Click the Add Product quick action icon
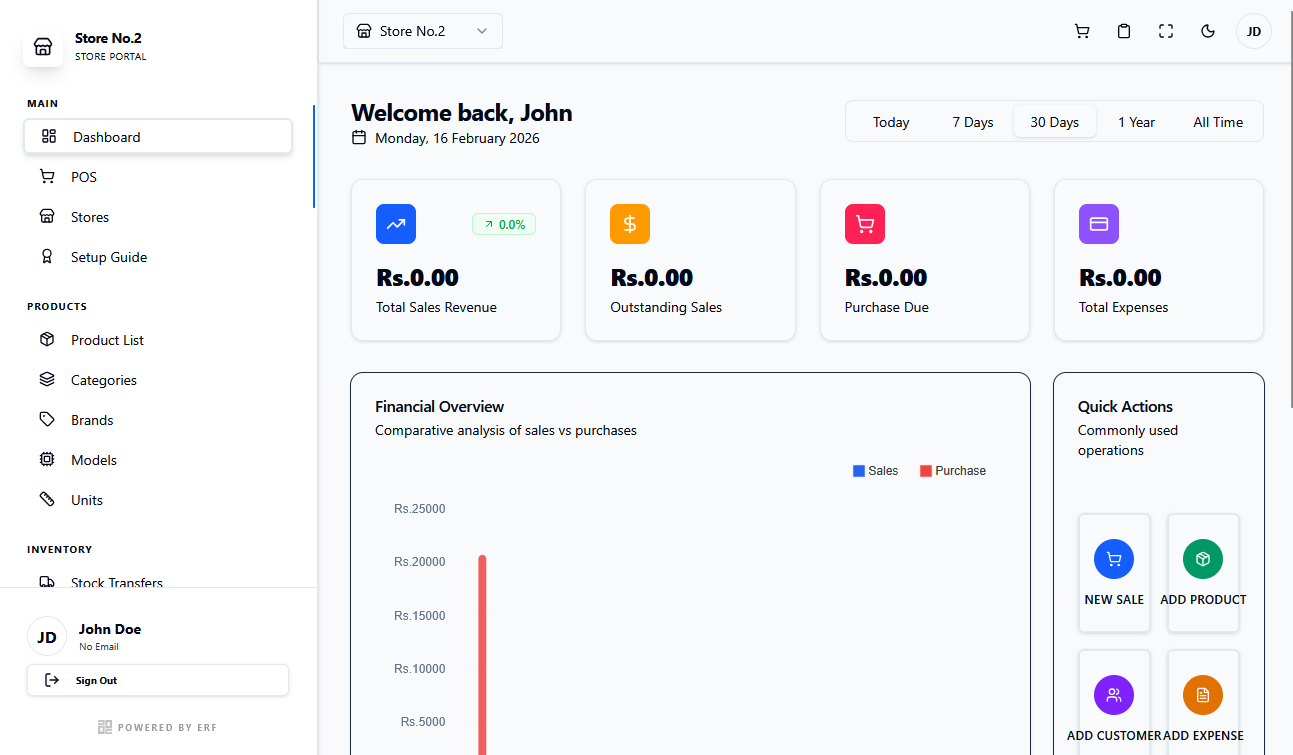Screen dimensions: 1293x755 pos(1203,559)
